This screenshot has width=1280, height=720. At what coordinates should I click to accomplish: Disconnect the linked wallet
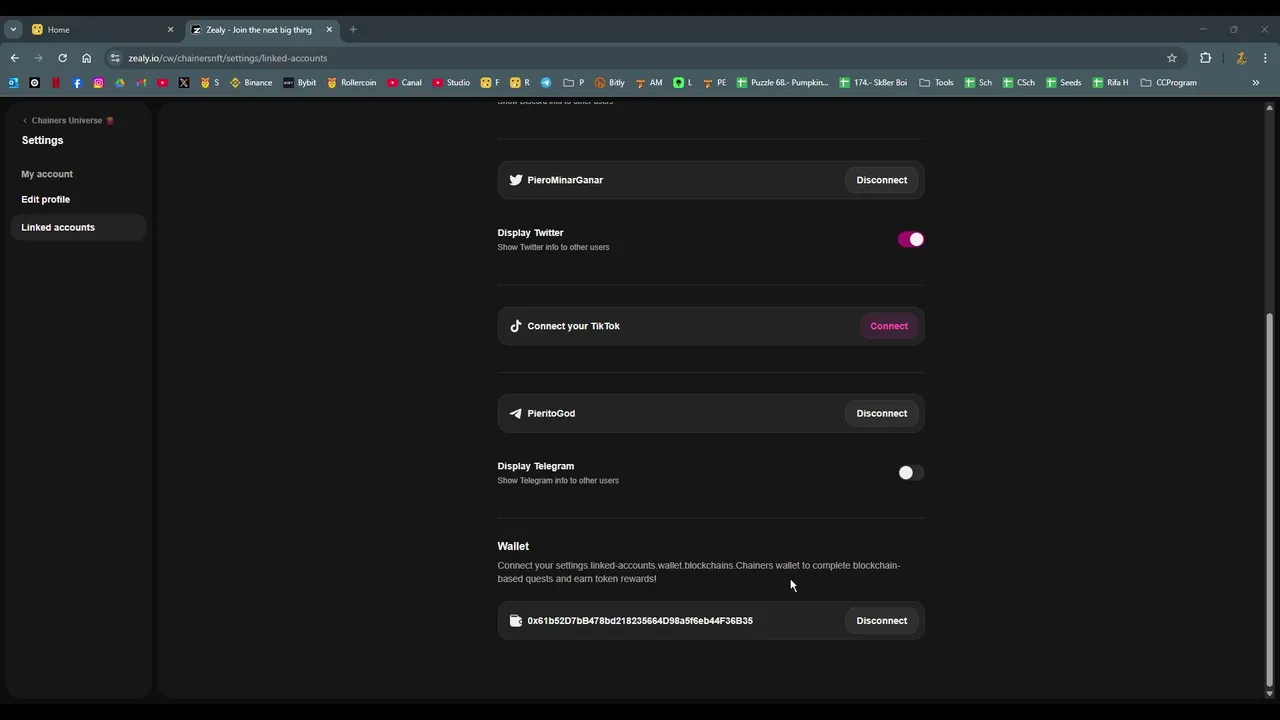(881, 621)
